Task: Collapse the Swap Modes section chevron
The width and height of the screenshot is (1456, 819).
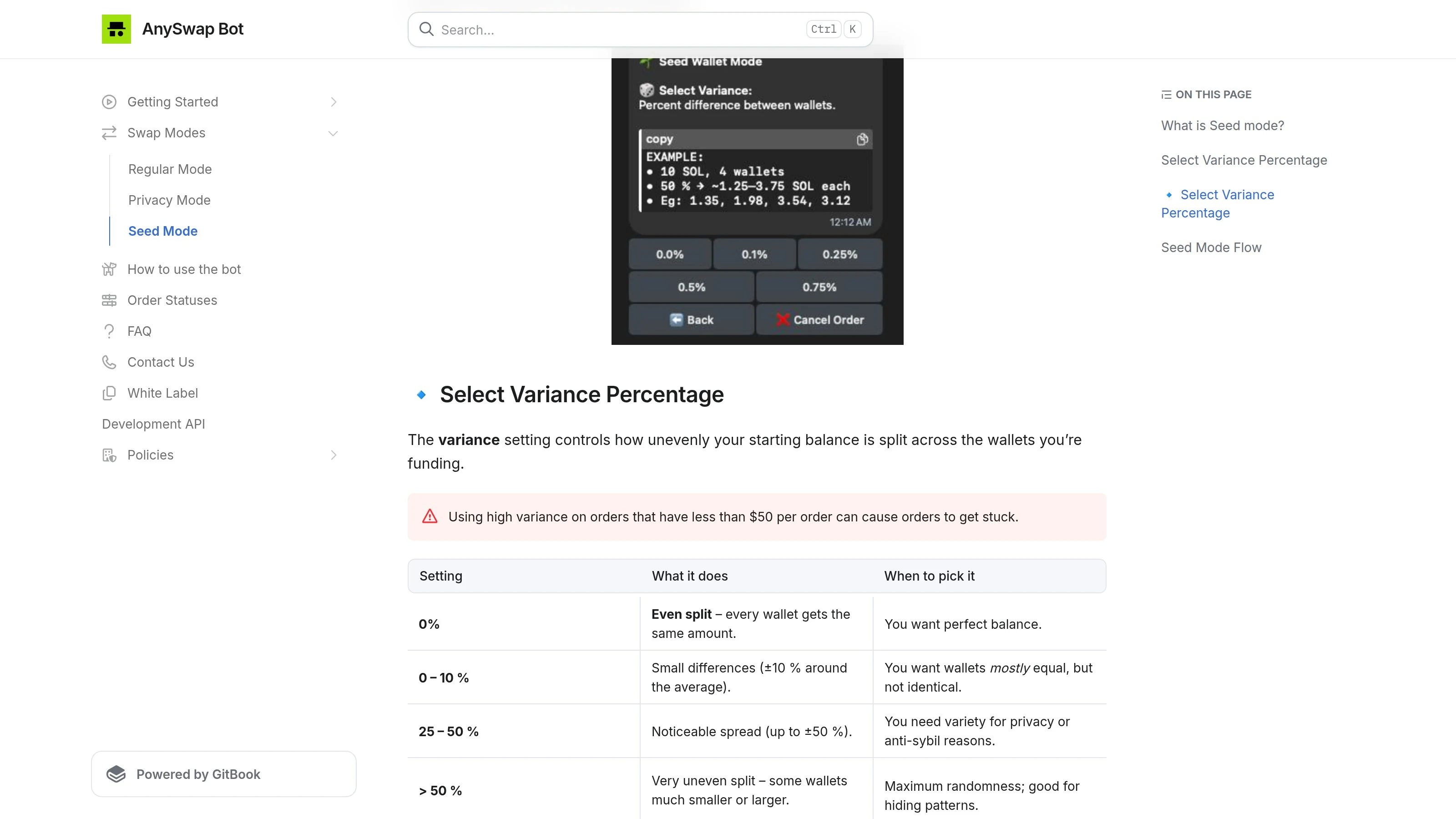Action: tap(334, 133)
